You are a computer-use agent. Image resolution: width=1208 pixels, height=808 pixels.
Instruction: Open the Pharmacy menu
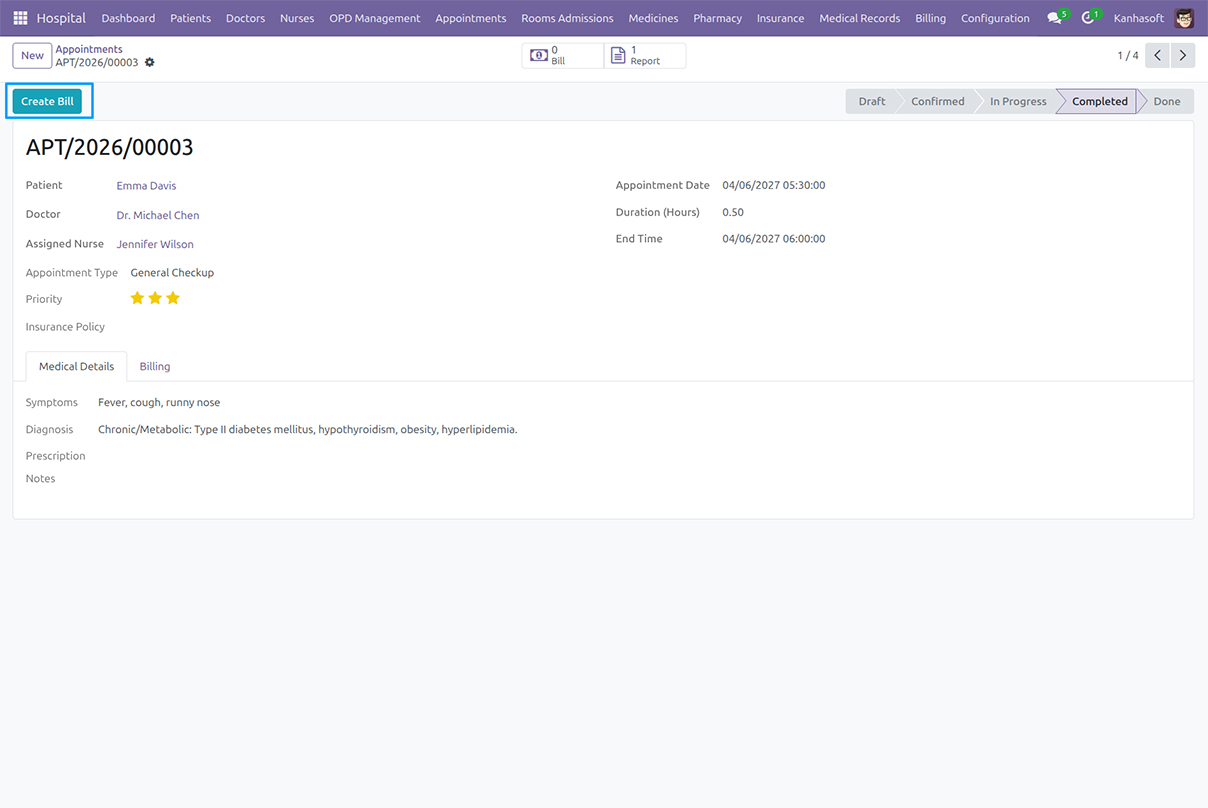click(x=717, y=18)
